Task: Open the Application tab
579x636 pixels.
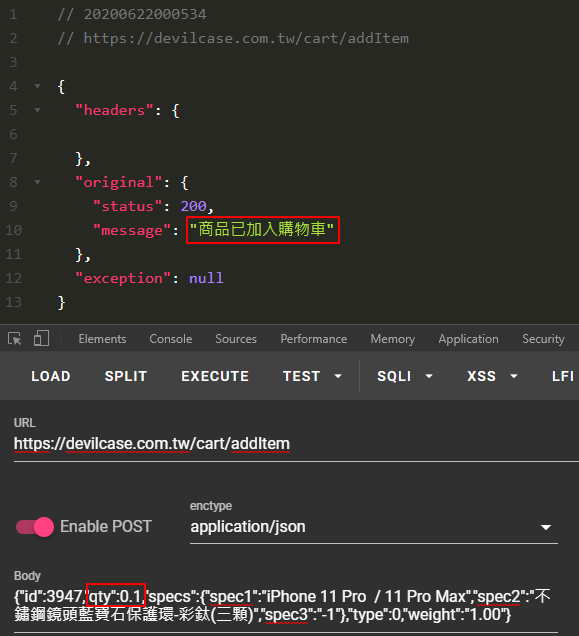Action: pos(468,339)
